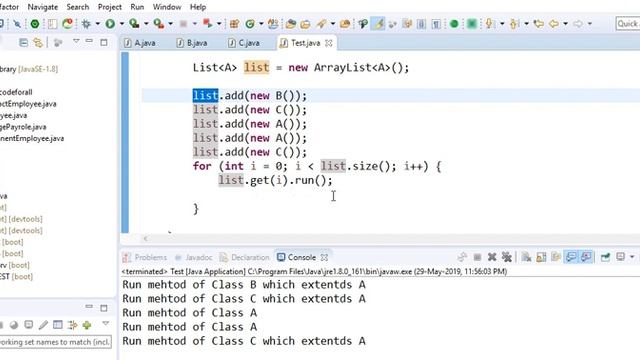Click the Display Selected Console monitor icon
Screen dimensions: 640x360
(621, 257)
